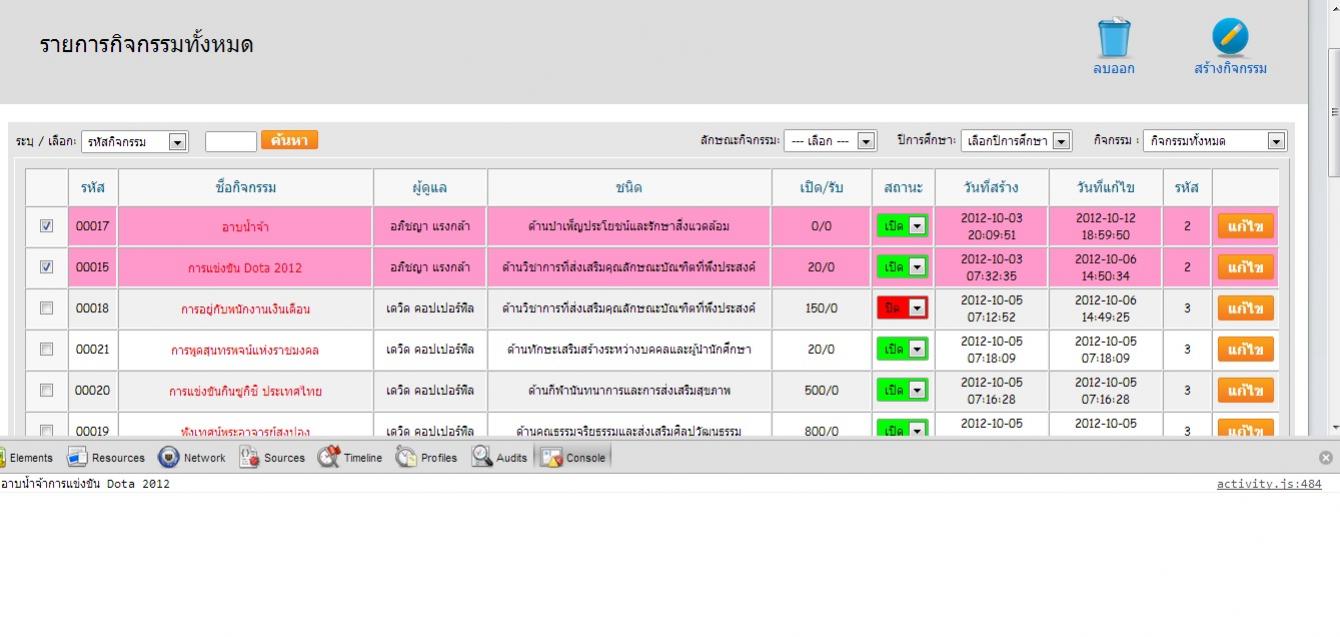Click the orange ค้นหา search button
Screen dimensions: 1340x637
pyautogui.click(x=290, y=140)
